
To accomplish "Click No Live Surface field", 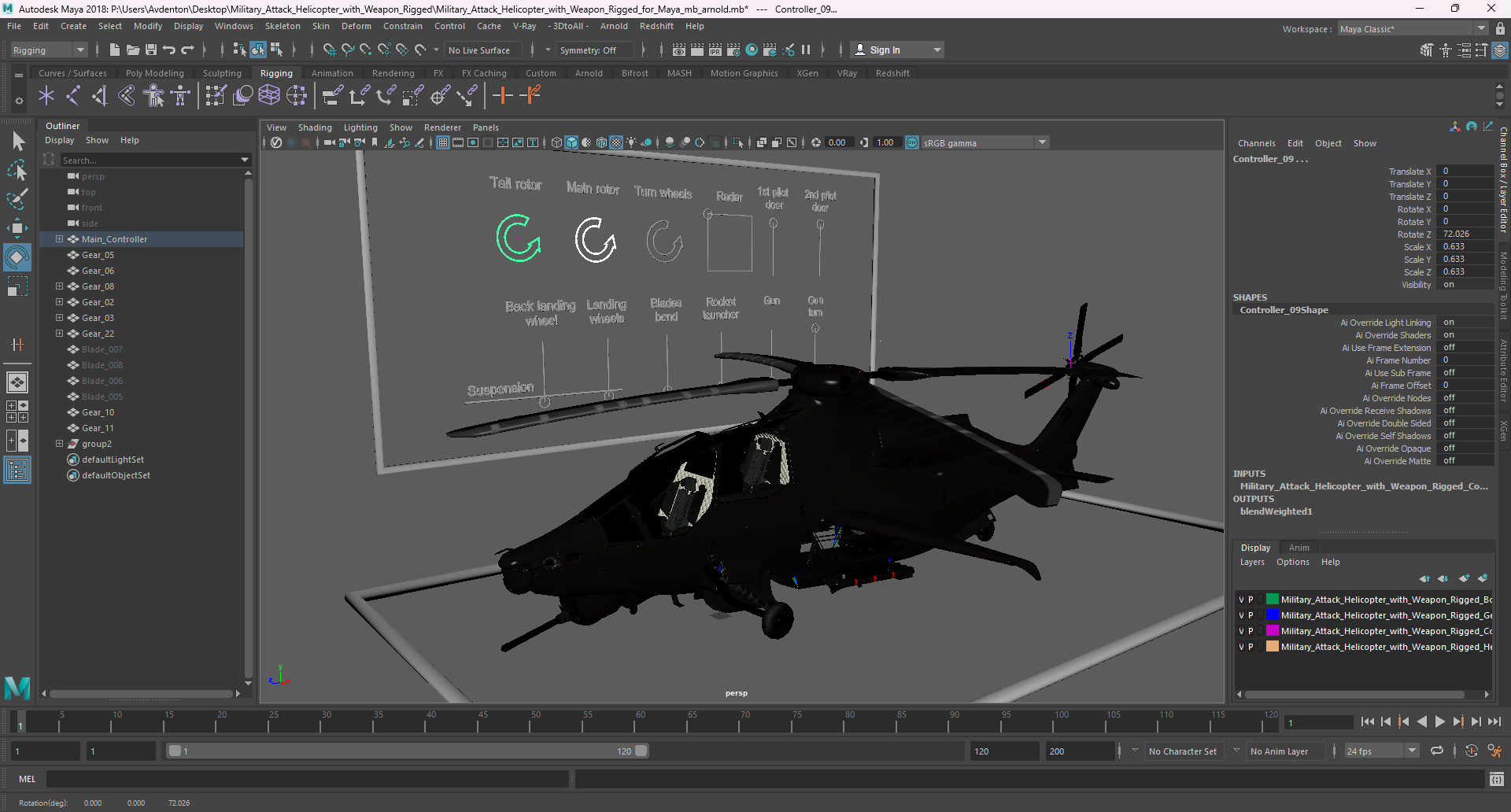I will point(483,50).
